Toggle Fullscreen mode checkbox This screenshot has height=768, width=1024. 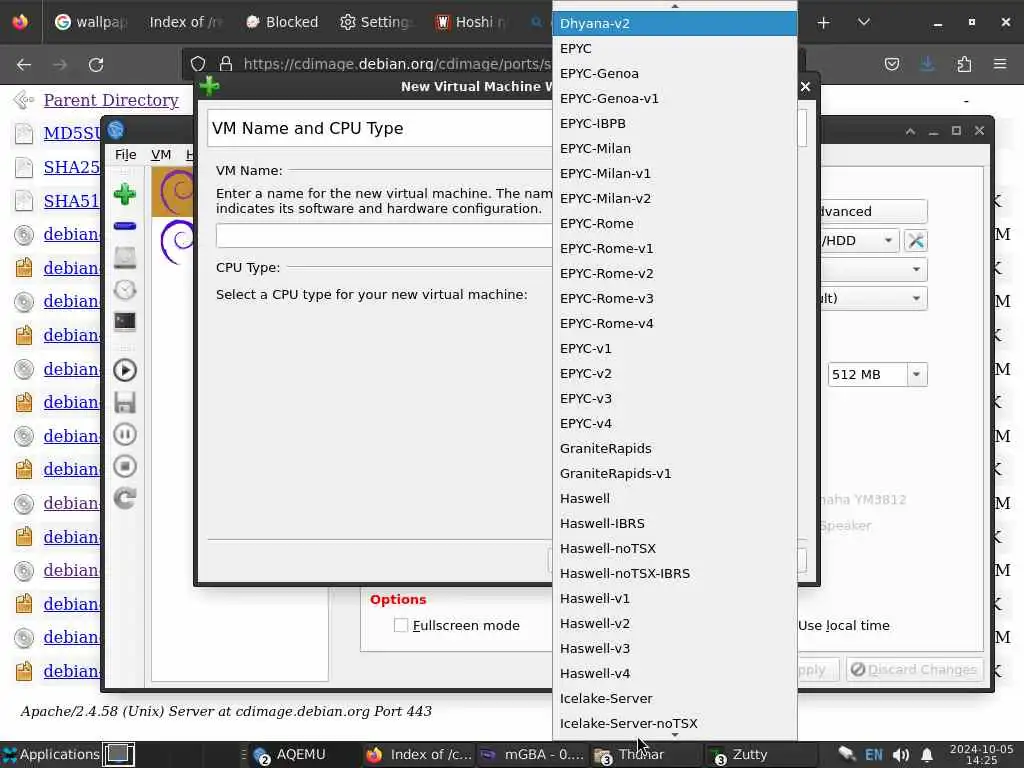point(401,626)
